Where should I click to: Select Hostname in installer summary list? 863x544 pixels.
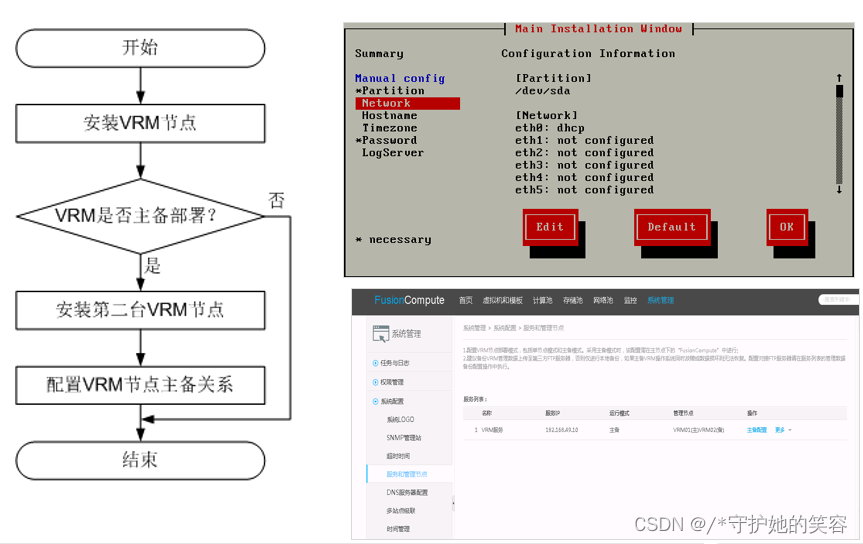pos(389,116)
